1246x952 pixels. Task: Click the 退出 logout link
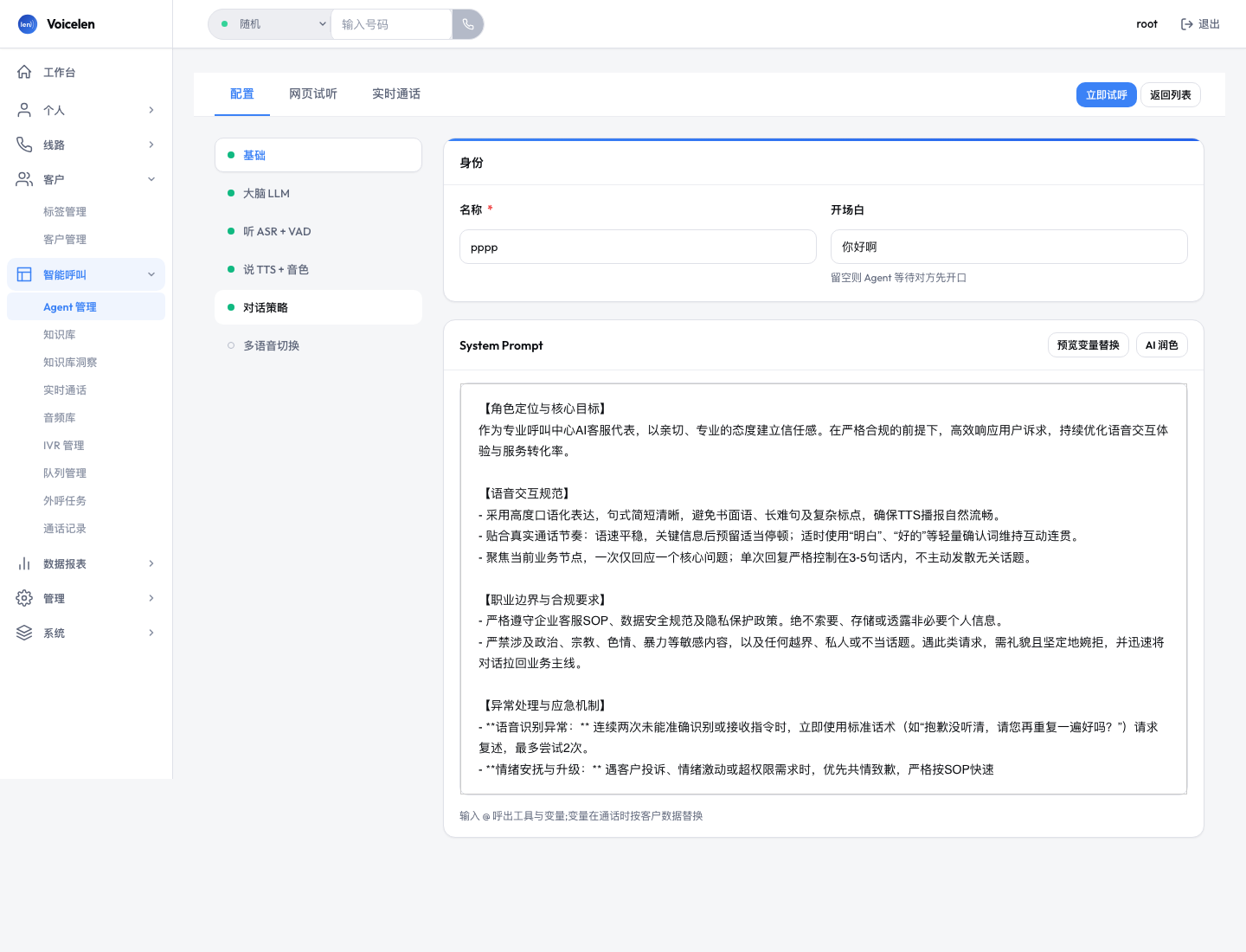coord(1200,24)
